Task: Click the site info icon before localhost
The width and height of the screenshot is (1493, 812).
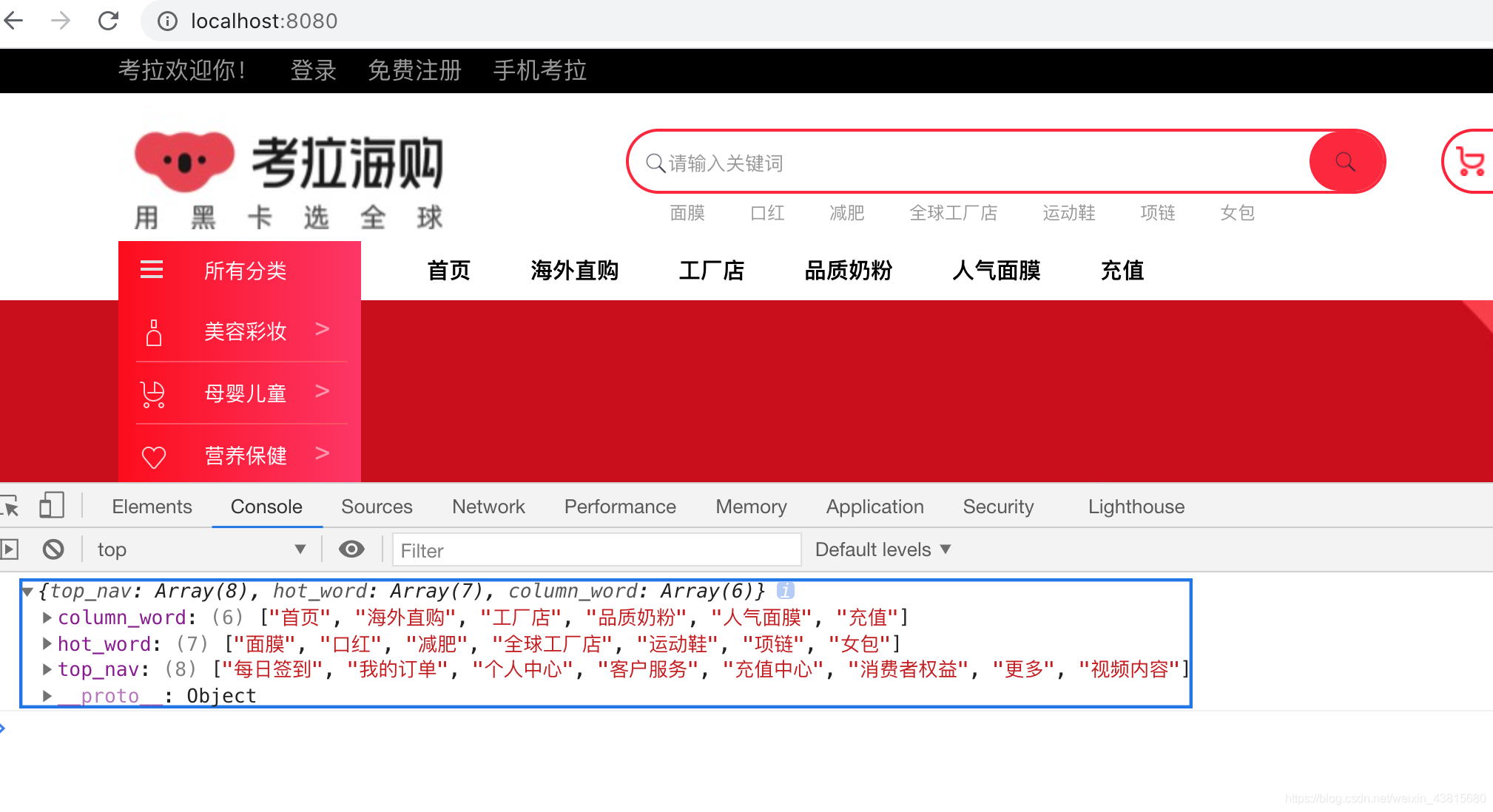Action: [168, 21]
